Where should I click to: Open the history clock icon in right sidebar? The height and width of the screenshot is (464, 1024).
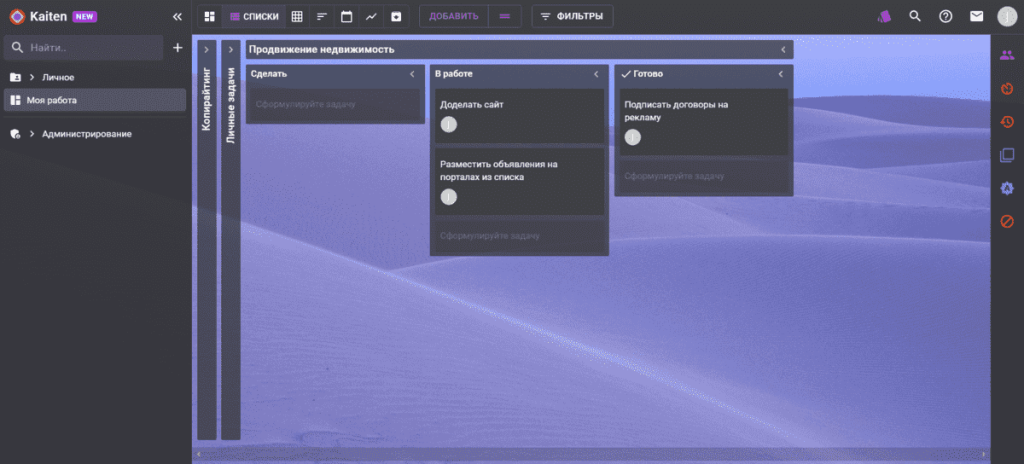tap(1007, 122)
